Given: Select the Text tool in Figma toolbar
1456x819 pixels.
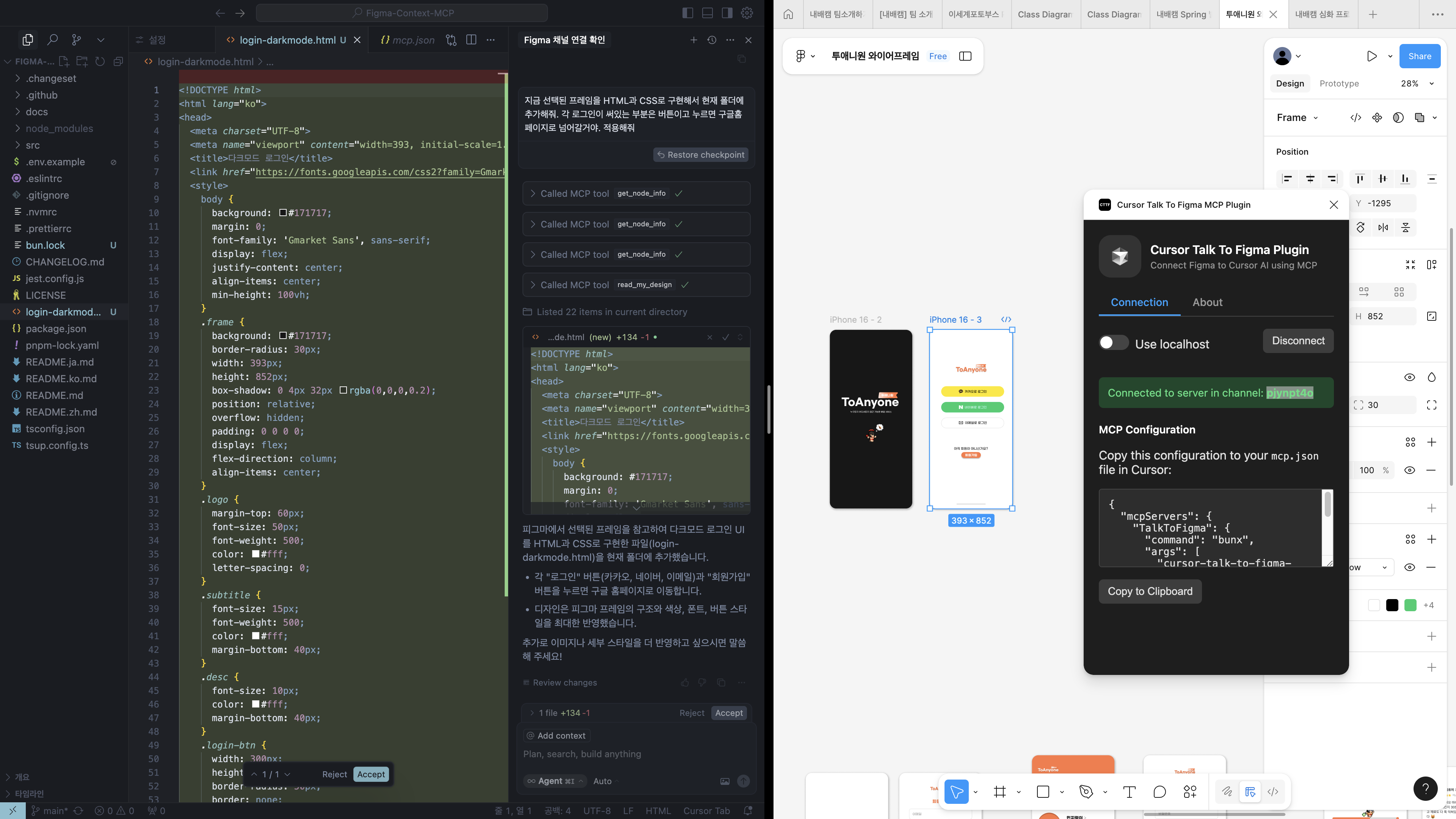Looking at the screenshot, I should [1129, 792].
